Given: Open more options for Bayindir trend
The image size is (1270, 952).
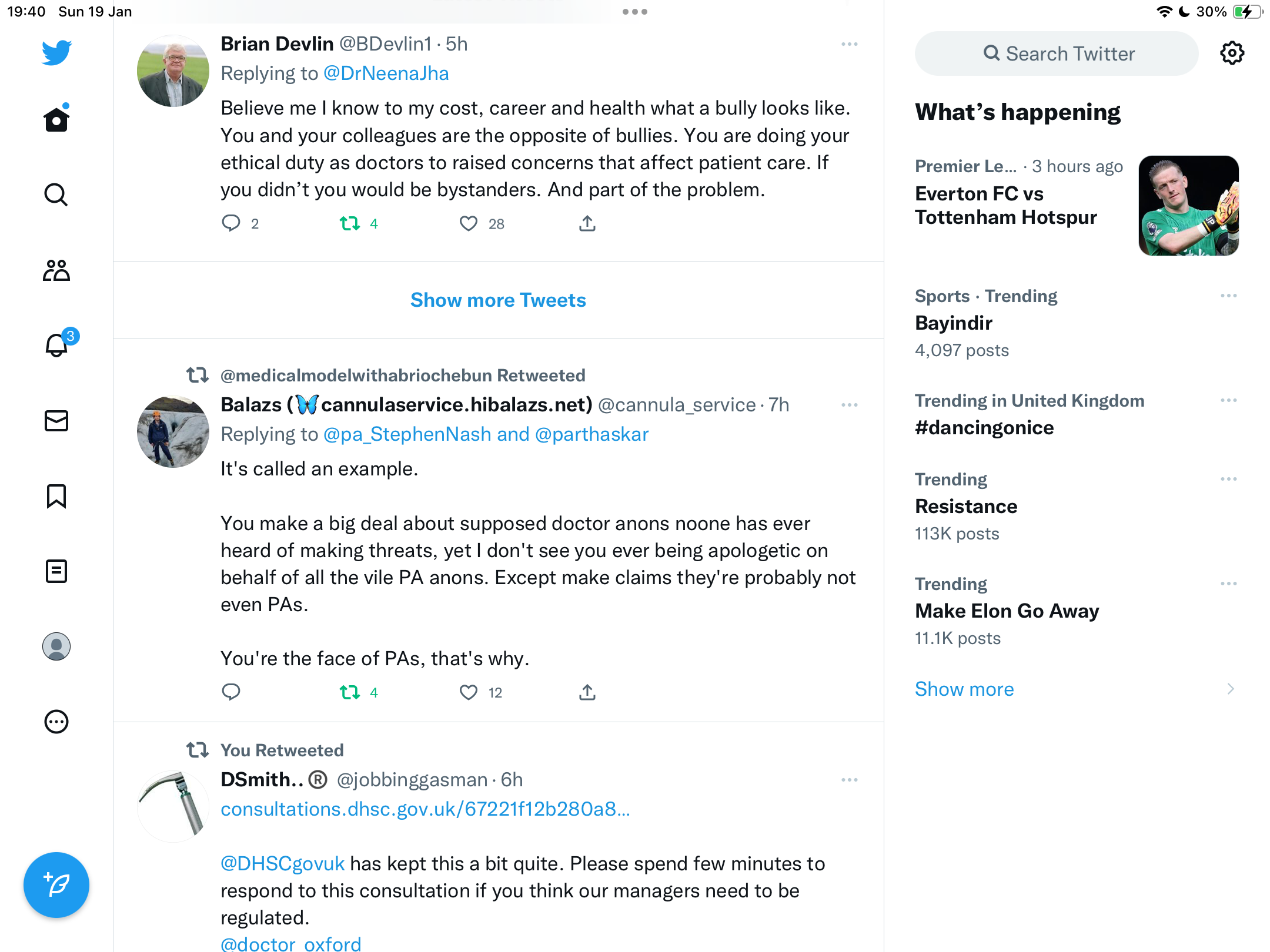Looking at the screenshot, I should 1228,296.
